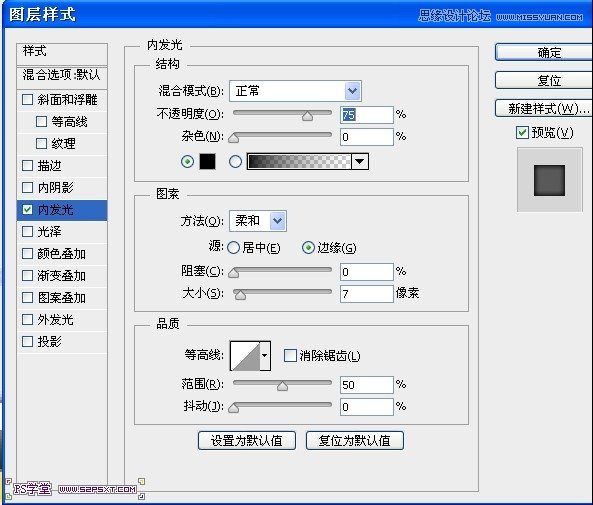Enable the 斜面和浮雕 checkbox

28,100
